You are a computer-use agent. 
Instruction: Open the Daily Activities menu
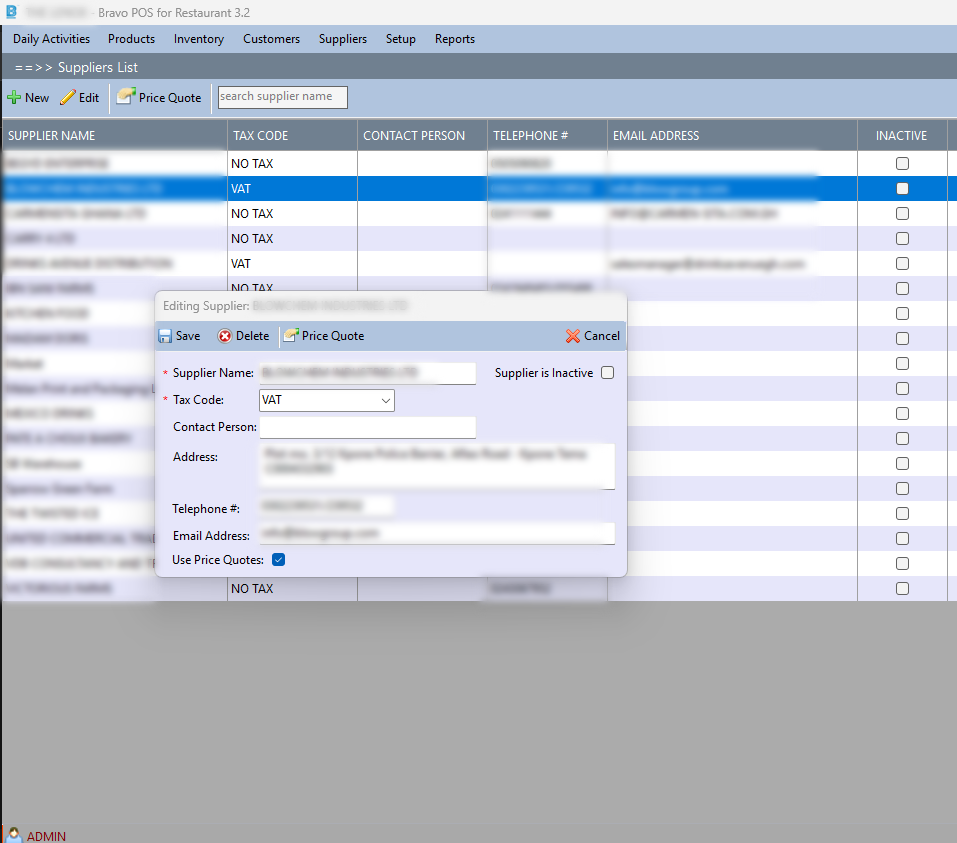[51, 39]
